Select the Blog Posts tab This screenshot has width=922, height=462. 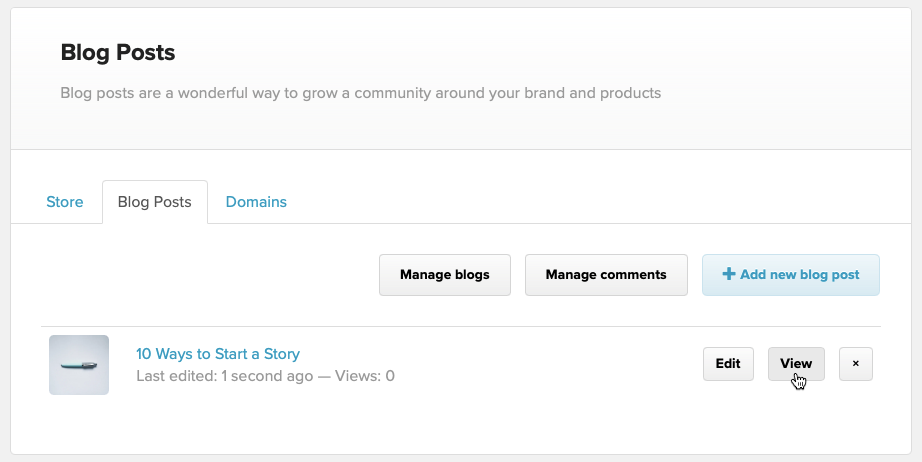click(154, 202)
